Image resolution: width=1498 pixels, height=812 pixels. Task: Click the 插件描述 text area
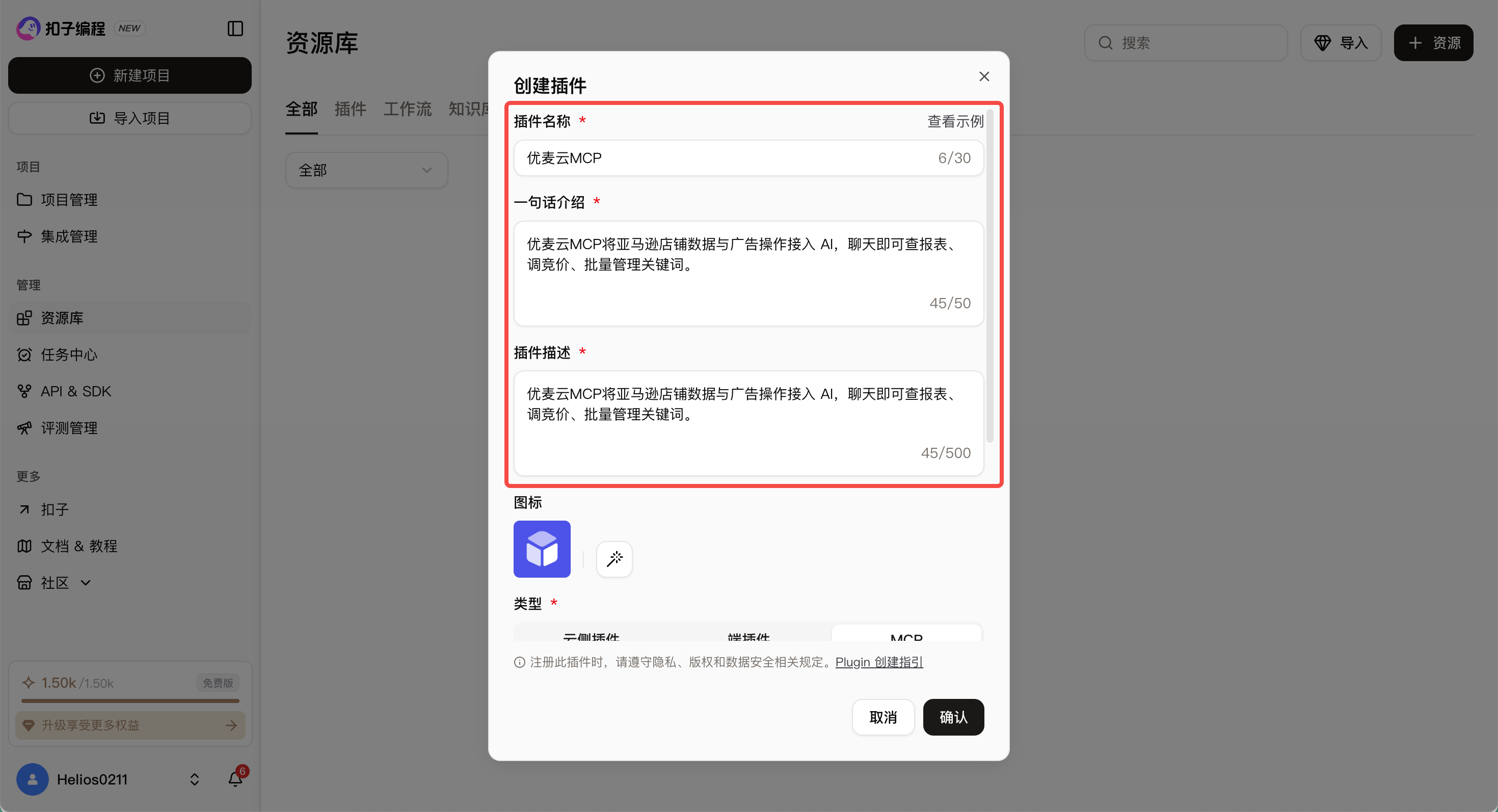click(748, 423)
